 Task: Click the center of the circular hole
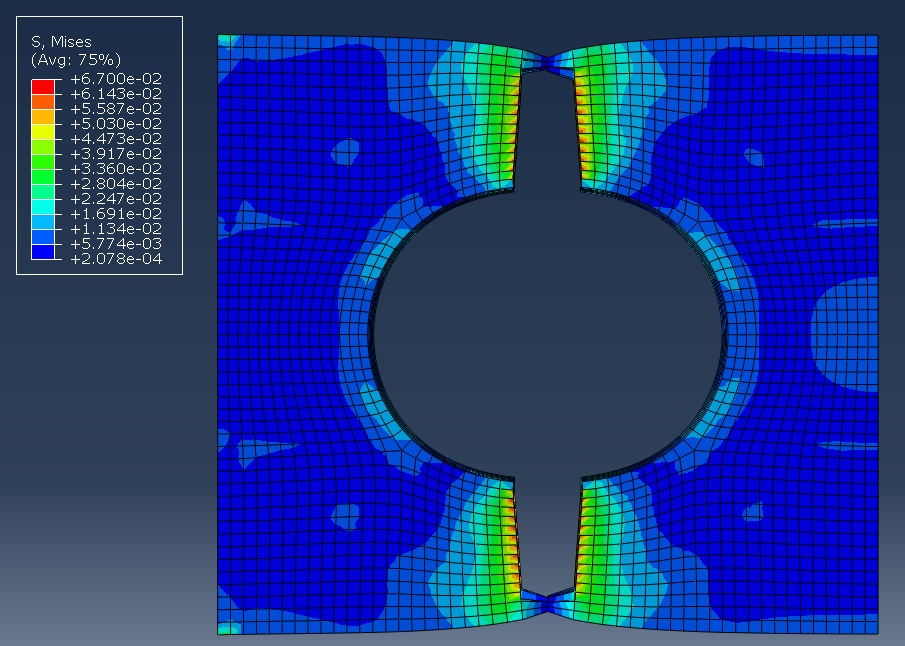pyautogui.click(x=547, y=335)
